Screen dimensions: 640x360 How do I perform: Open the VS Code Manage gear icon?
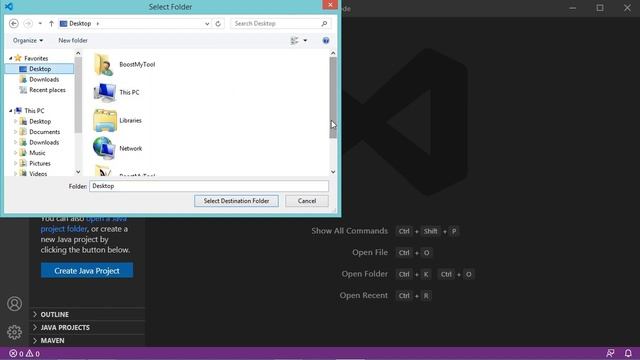pyautogui.click(x=14, y=332)
